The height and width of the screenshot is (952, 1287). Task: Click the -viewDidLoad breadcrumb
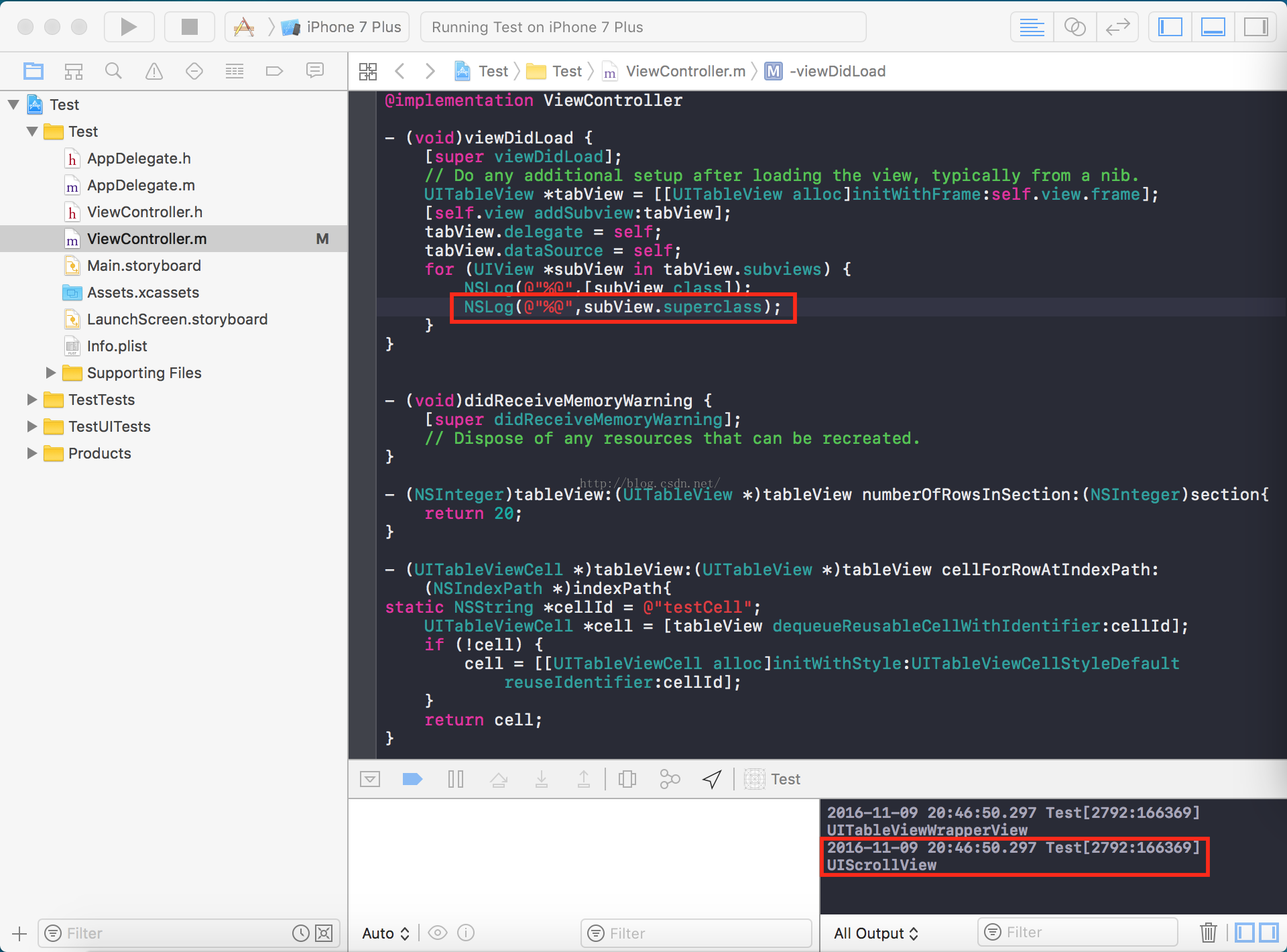(825, 71)
